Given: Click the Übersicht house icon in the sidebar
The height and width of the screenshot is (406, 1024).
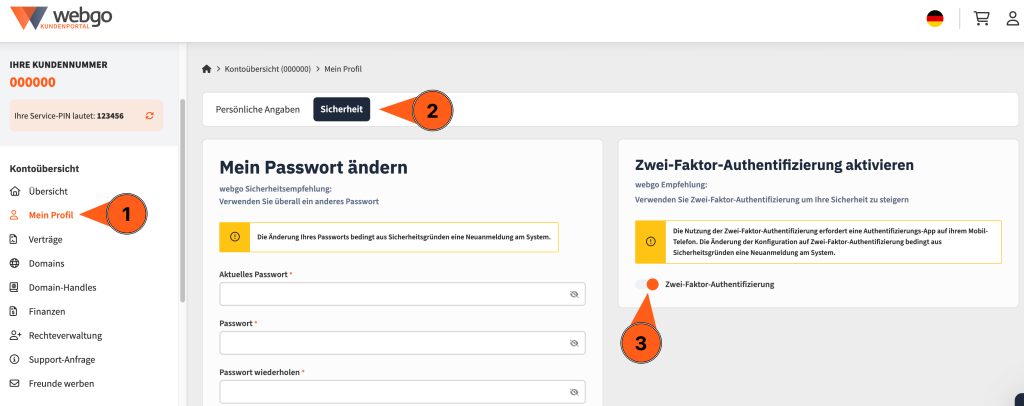Looking at the screenshot, I should pos(14,191).
